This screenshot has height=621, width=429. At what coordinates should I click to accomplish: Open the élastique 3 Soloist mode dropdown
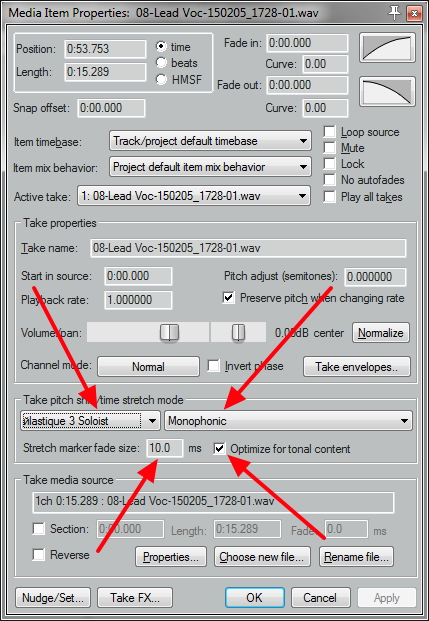90,421
